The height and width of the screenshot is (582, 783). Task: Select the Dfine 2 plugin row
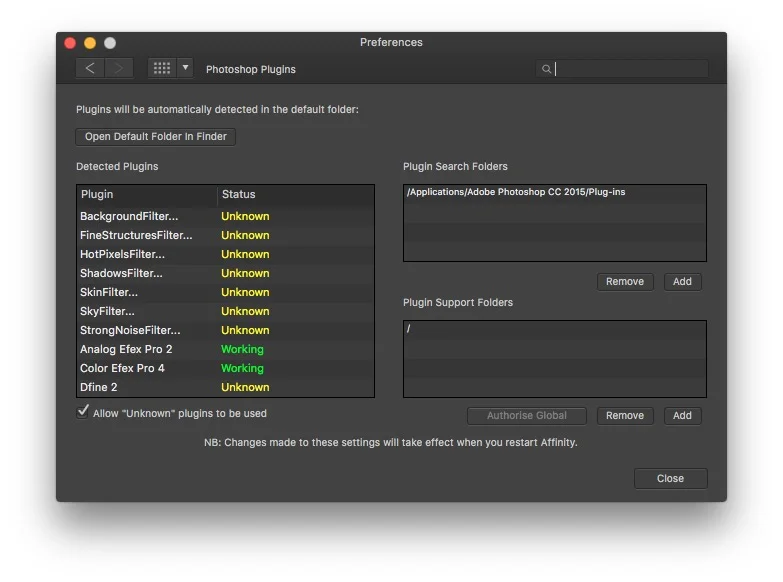tap(225, 387)
